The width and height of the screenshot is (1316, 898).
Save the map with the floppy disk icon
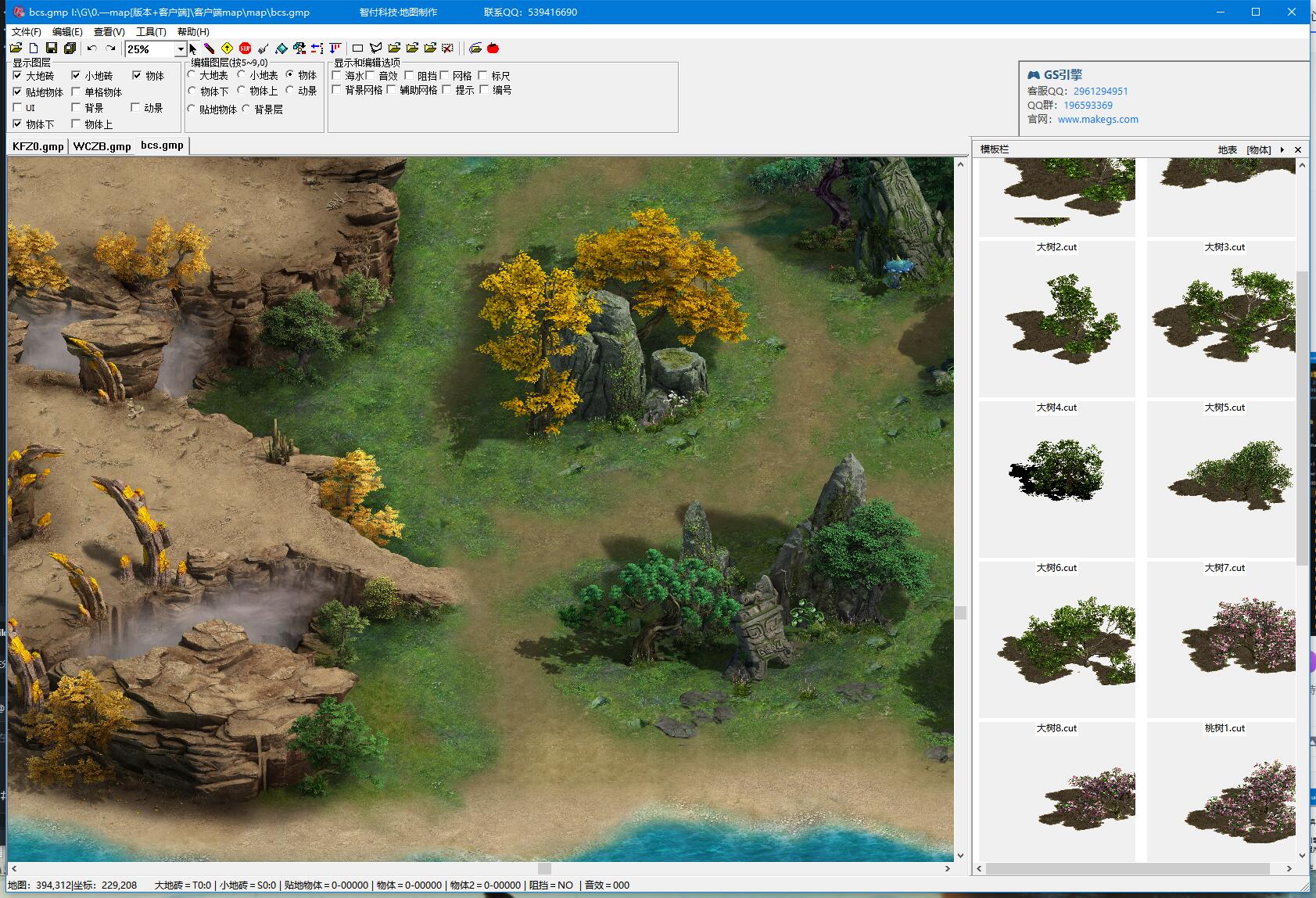tap(52, 48)
